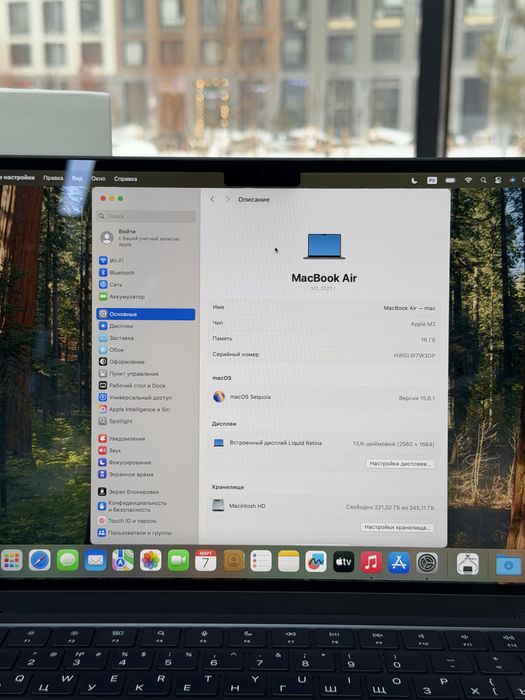Open Messages from the Dock
This screenshot has width=525, height=700.
[x=67, y=560]
